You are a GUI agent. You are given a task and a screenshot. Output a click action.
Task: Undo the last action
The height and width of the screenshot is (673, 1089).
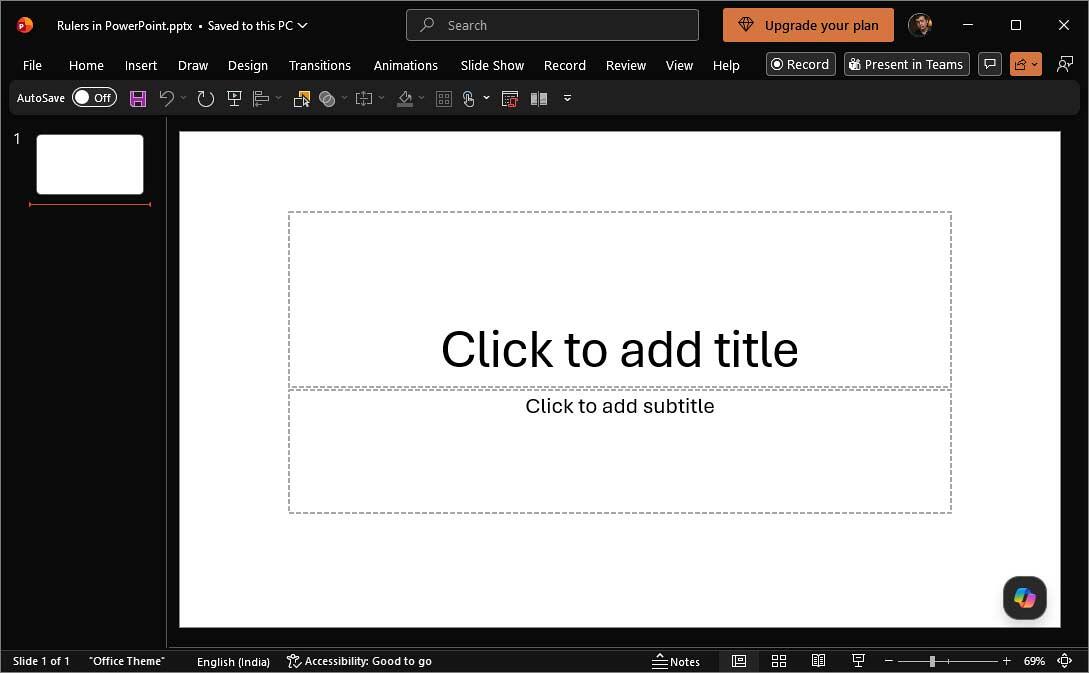167,99
